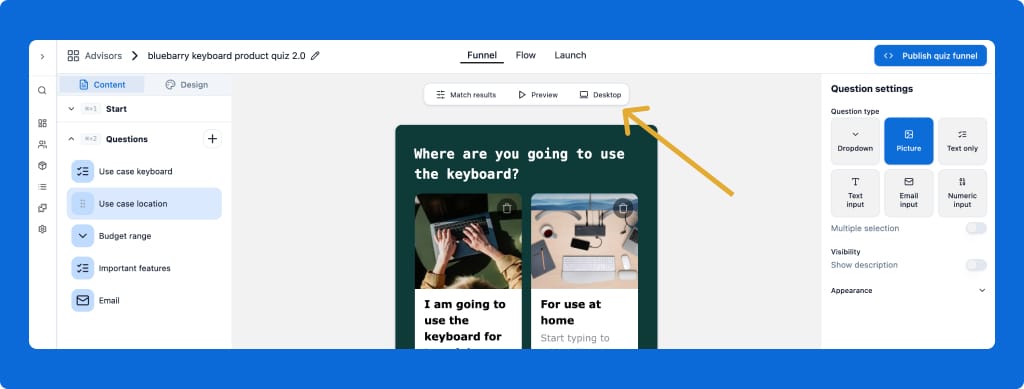Open the Design tab
Image resolution: width=1024 pixels, height=389 pixels.
pos(187,85)
